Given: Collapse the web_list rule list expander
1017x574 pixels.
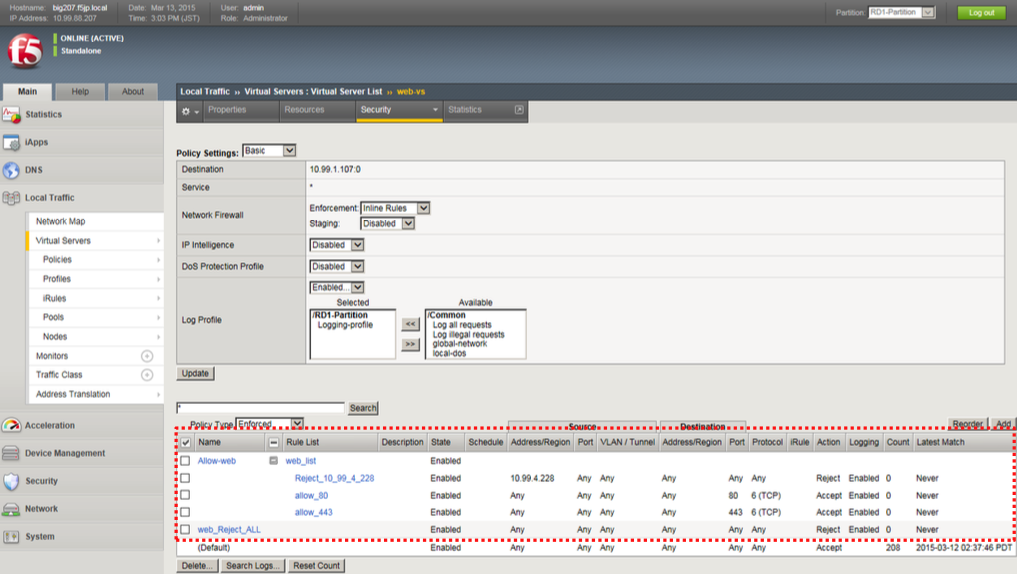Looking at the screenshot, I should 274,460.
